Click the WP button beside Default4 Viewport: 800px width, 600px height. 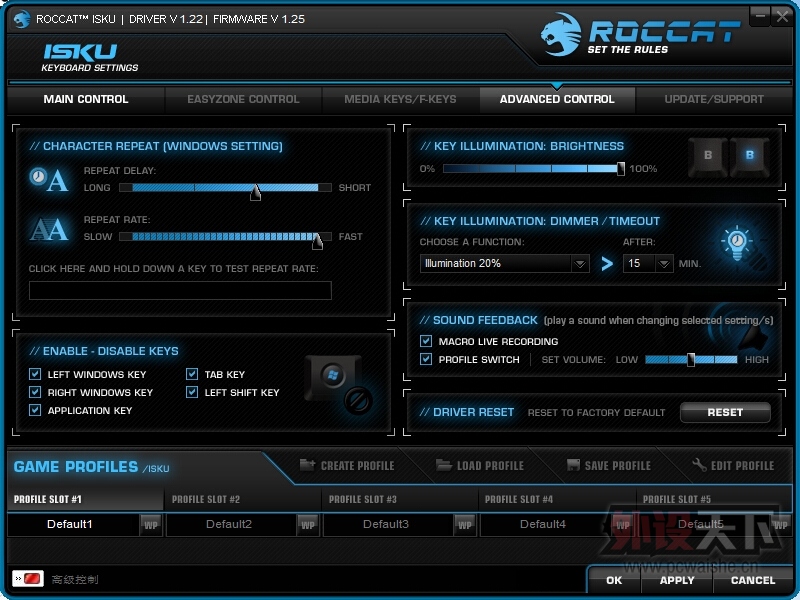point(622,525)
